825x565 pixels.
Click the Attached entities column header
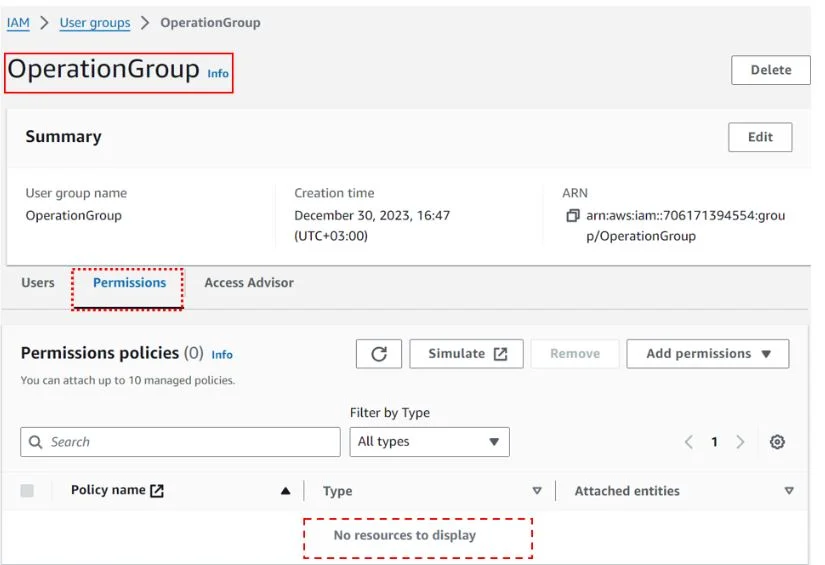627,491
